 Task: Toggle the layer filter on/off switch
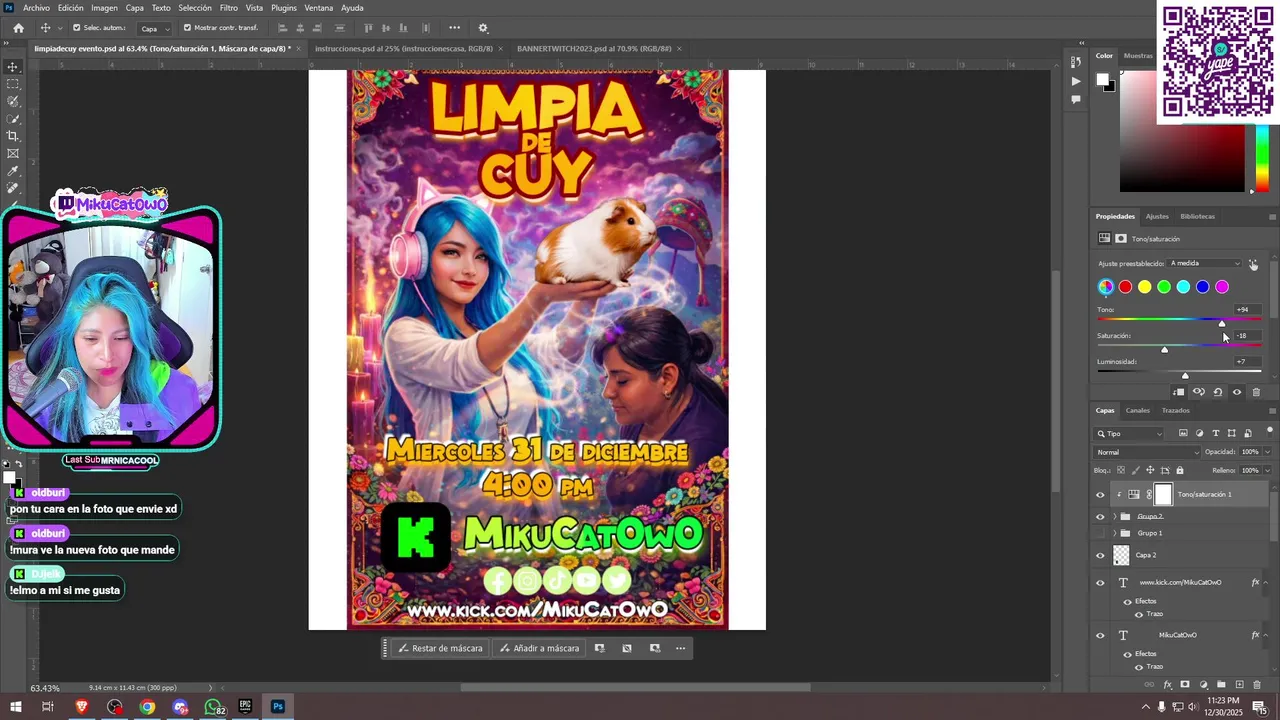(x=1271, y=432)
